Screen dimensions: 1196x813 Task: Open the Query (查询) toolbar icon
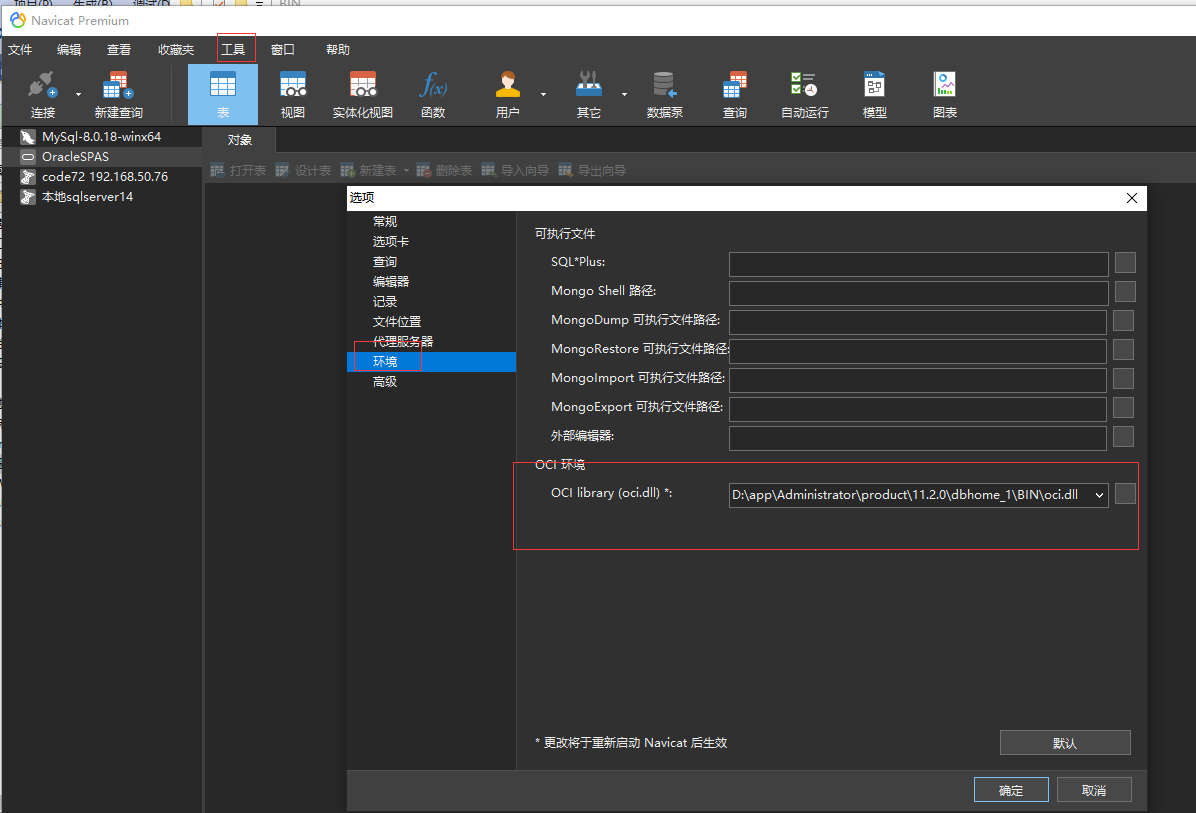(735, 95)
